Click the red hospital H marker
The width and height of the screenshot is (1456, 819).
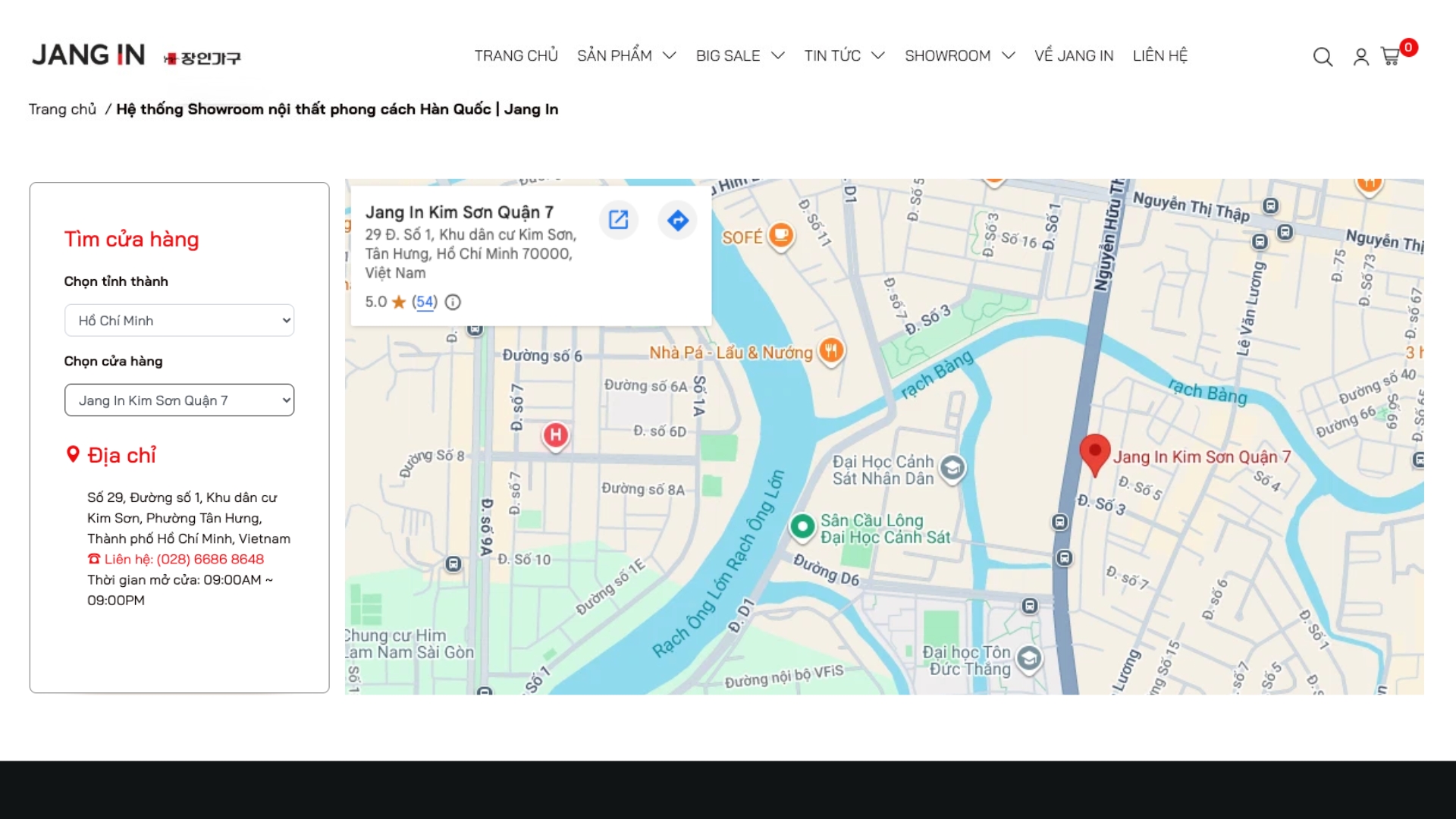coord(556,436)
